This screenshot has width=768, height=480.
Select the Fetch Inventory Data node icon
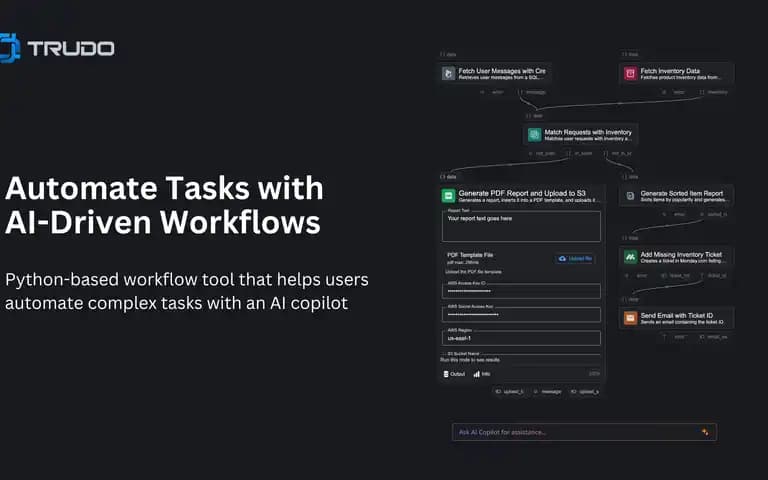630,73
